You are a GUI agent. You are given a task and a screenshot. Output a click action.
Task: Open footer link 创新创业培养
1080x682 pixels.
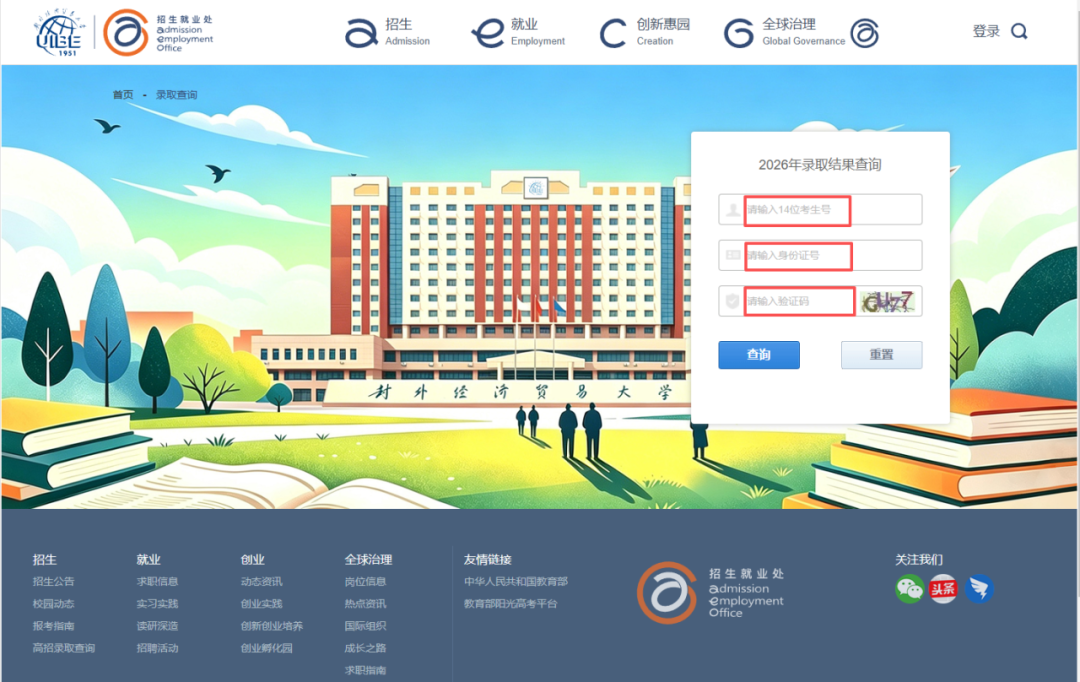(272, 626)
